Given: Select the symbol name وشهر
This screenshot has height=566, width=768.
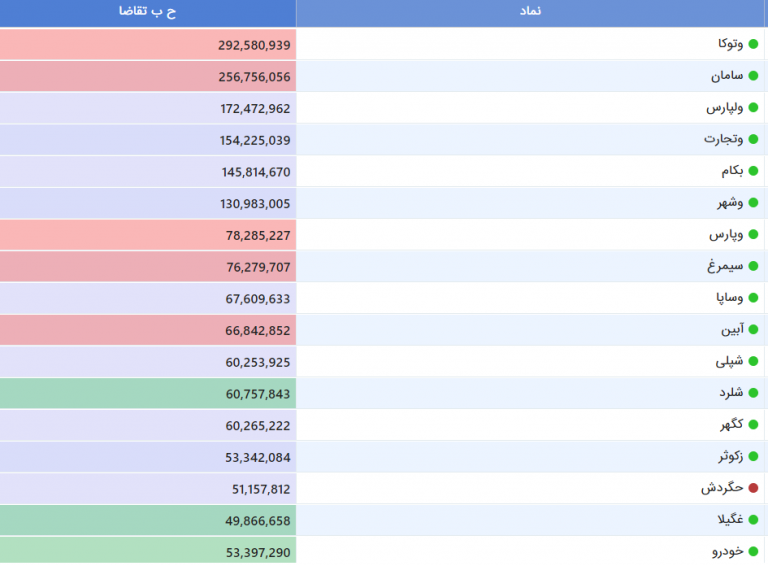Looking at the screenshot, I should [730, 203].
